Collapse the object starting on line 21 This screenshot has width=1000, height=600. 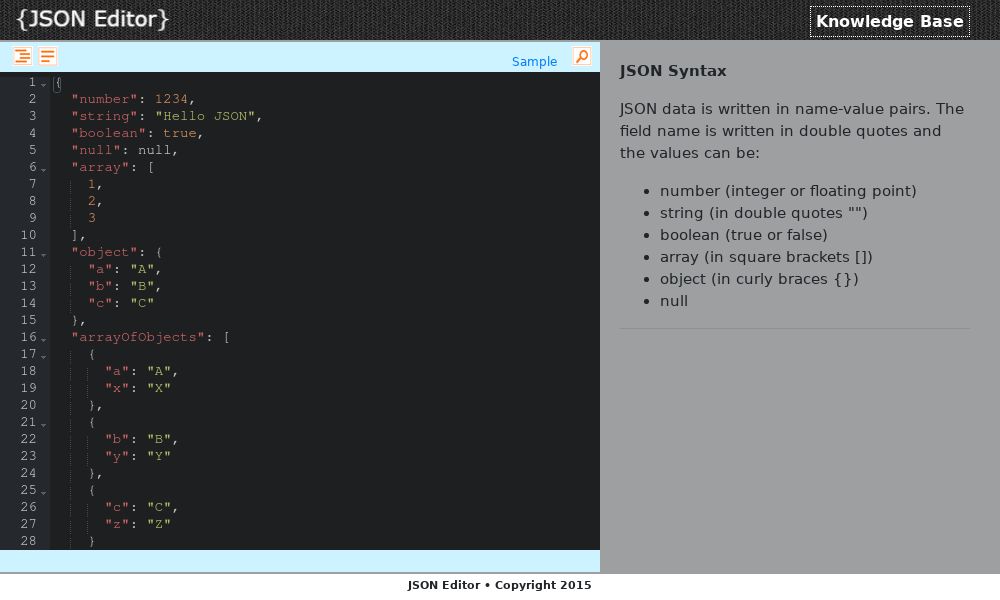pos(44,426)
